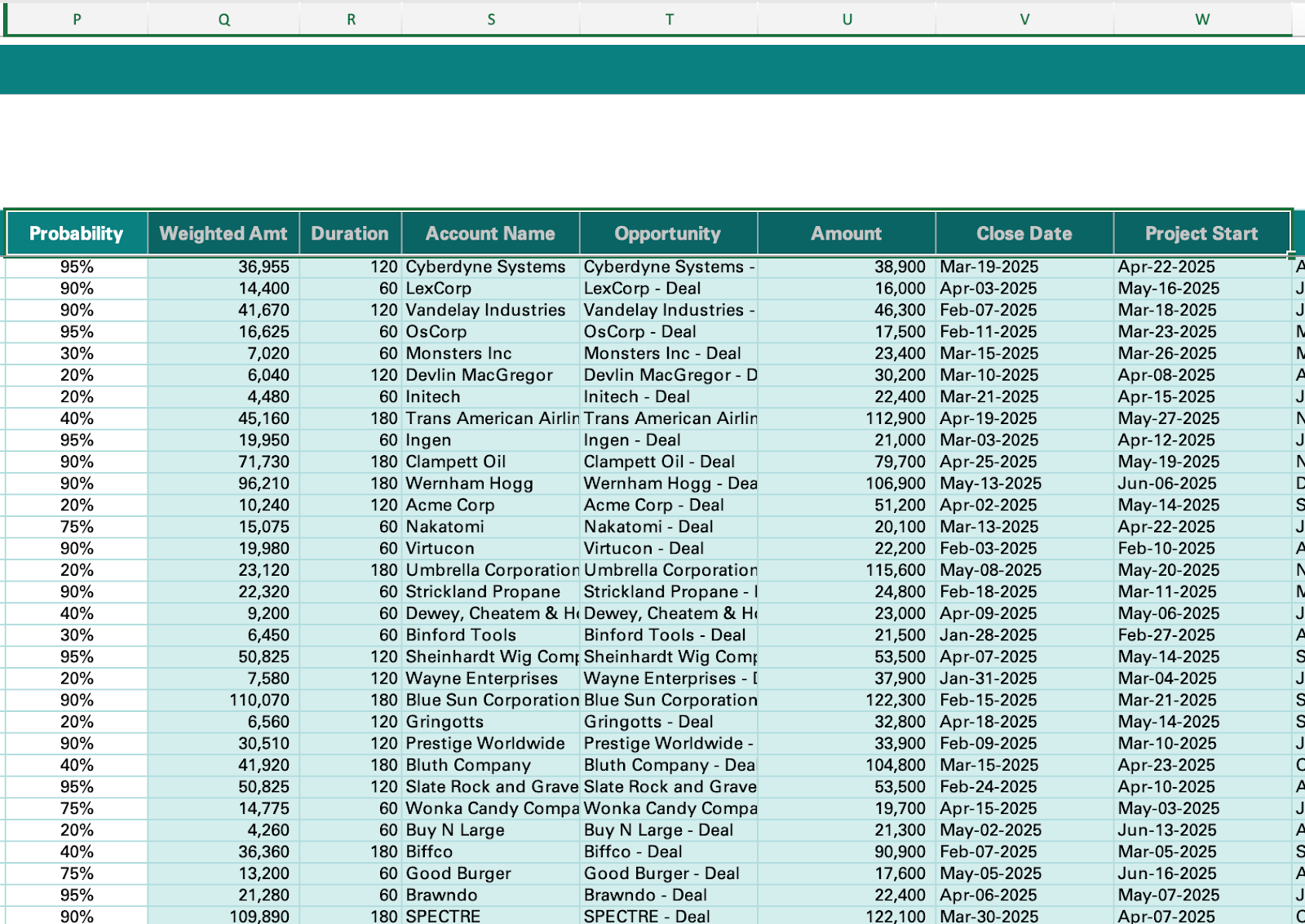Select the Virtucon account name cell
The height and width of the screenshot is (924, 1305).
[491, 548]
